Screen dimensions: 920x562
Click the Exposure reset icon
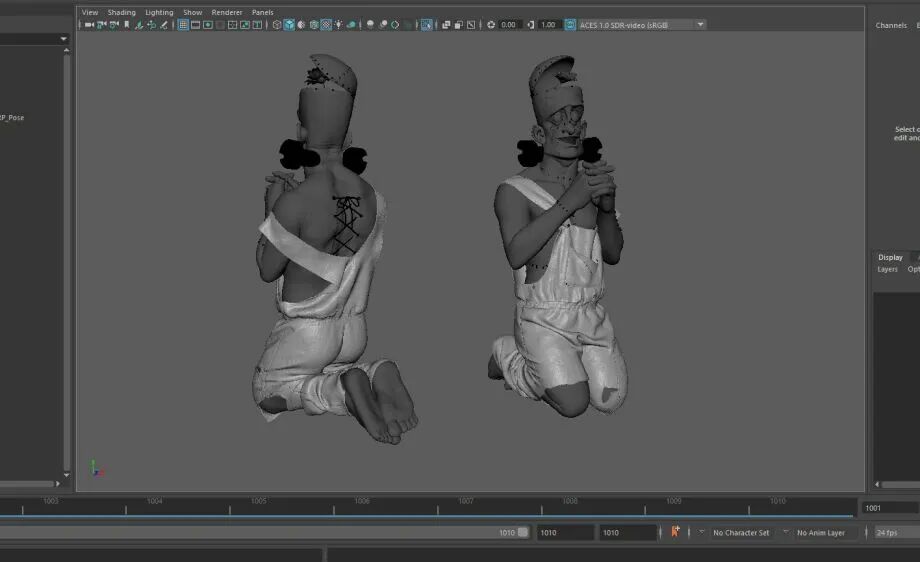[491, 24]
